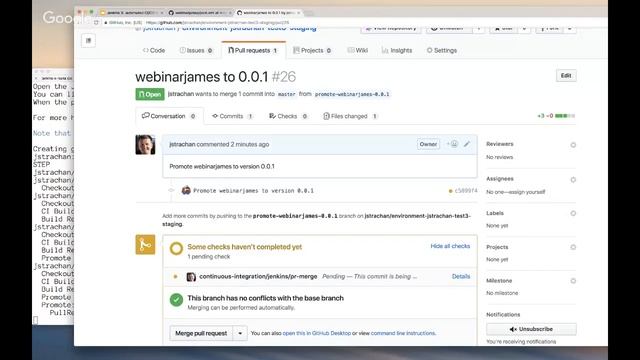Open the Insights tab
Image resolution: width=640 pixels, height=360 pixels.
coord(397,50)
